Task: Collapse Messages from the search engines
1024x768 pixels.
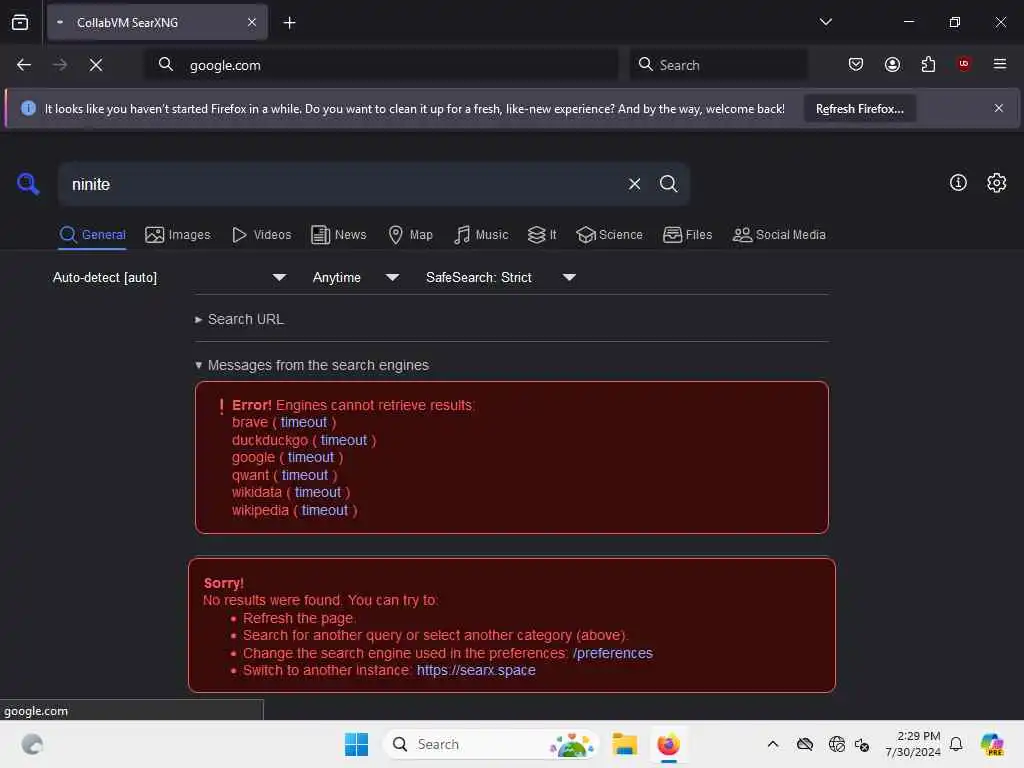Action: tap(312, 365)
